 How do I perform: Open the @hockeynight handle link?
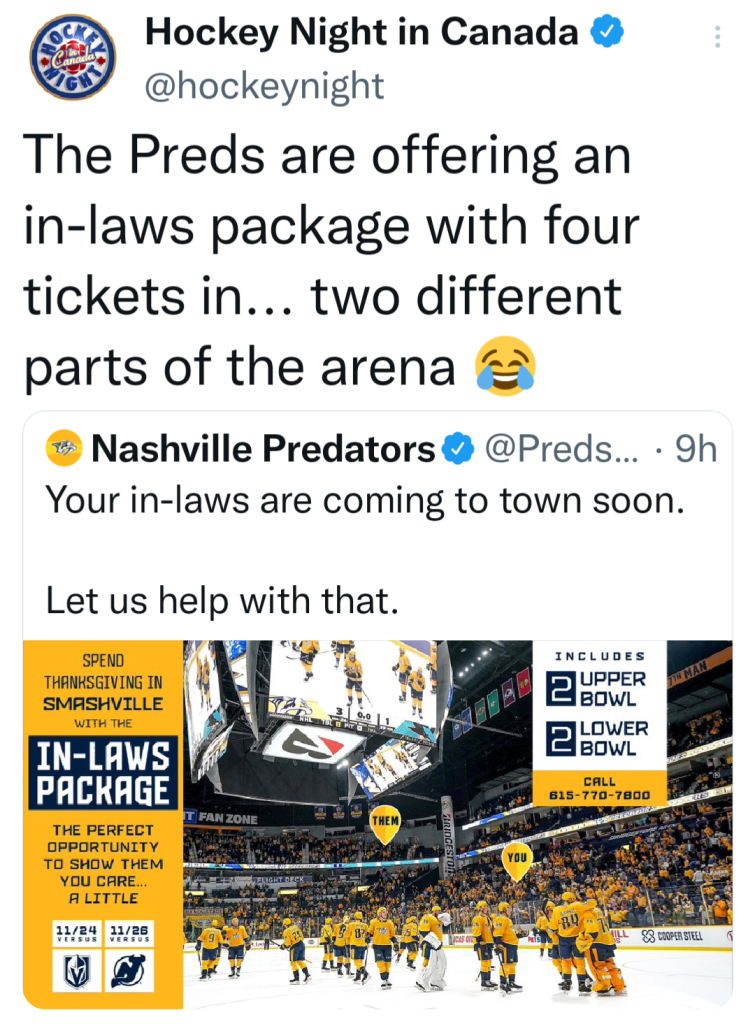(x=264, y=86)
